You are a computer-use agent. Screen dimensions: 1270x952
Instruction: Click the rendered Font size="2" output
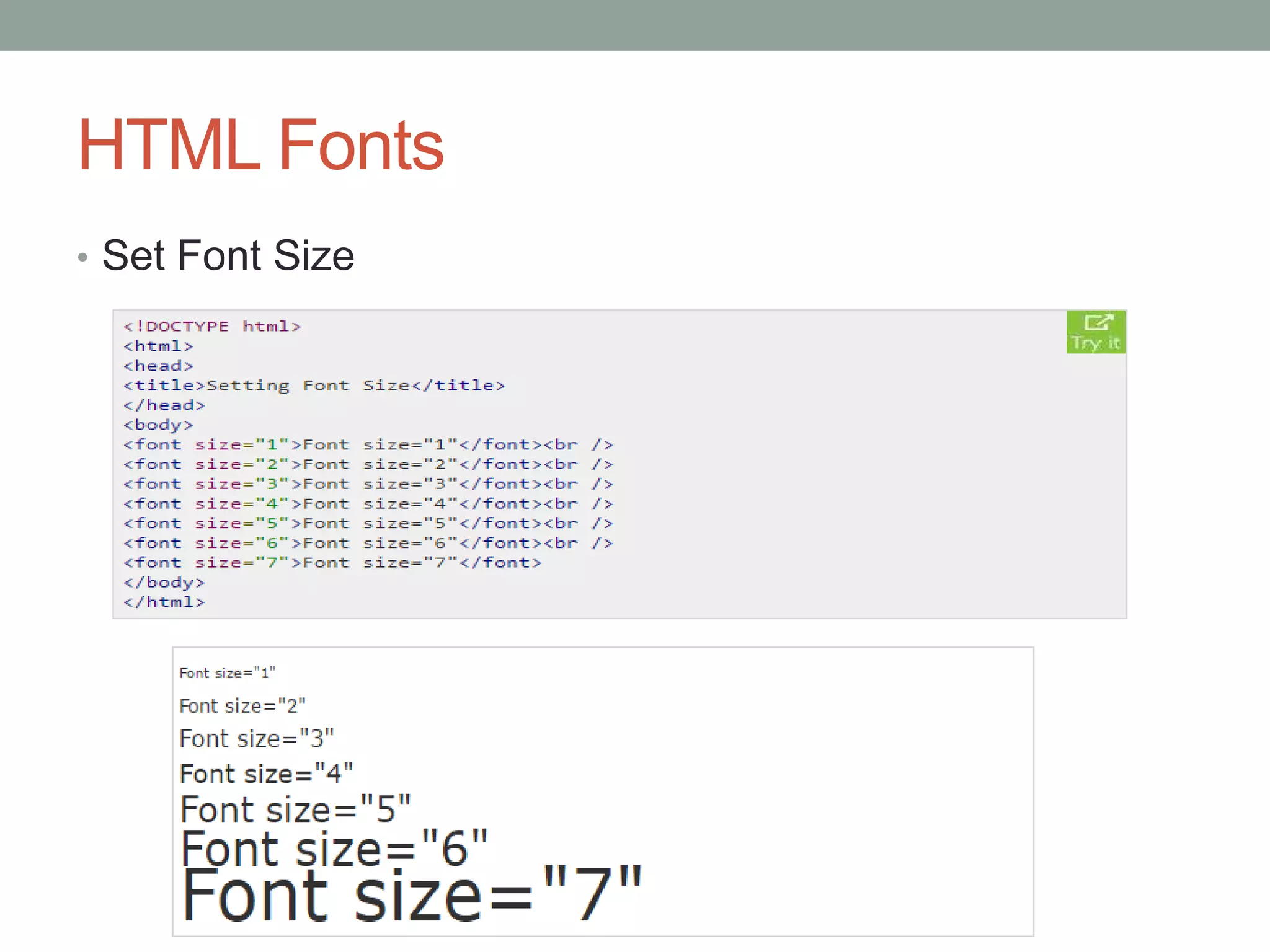point(242,706)
